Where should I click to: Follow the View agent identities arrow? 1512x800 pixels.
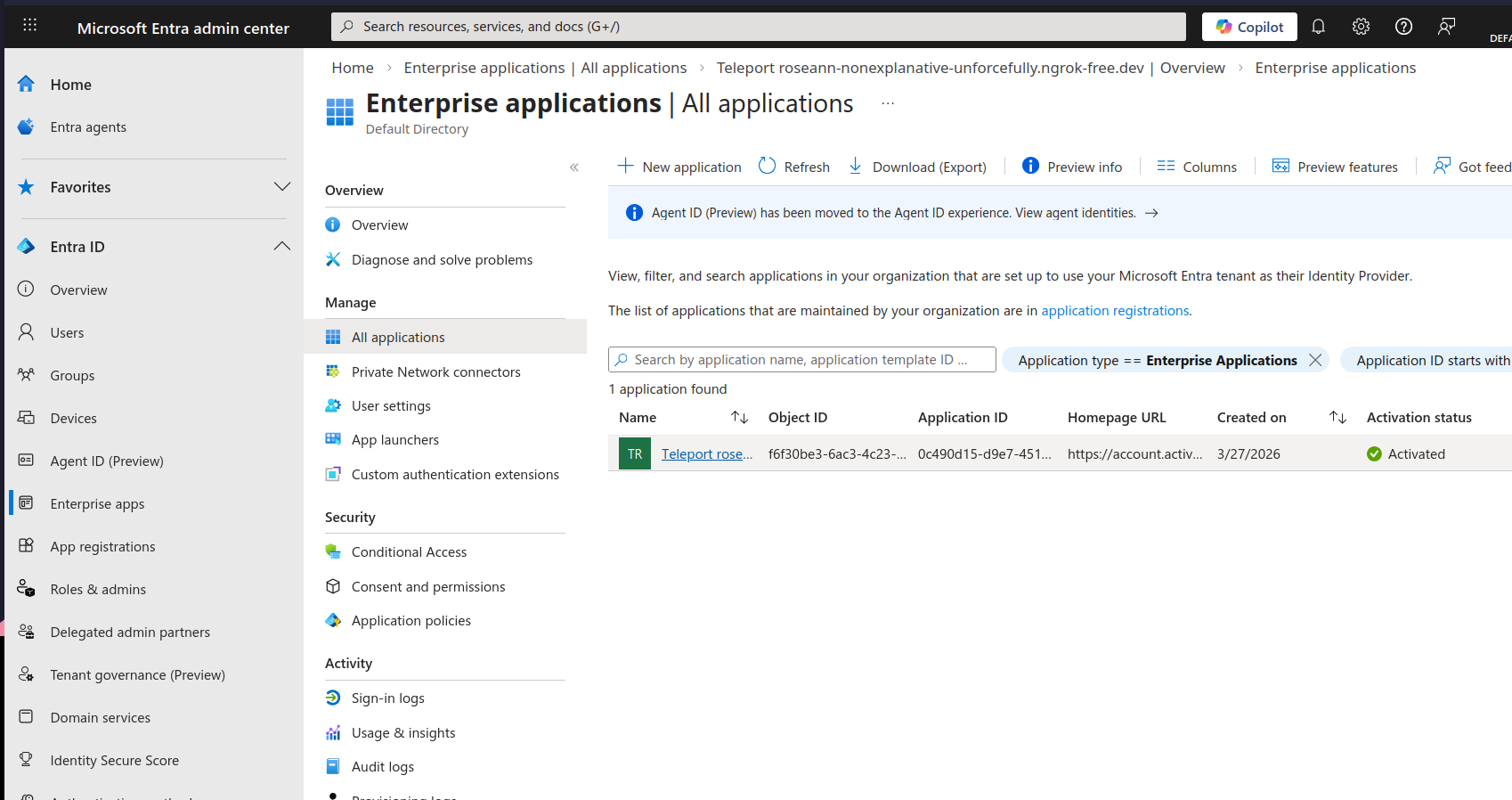[x=1151, y=213]
